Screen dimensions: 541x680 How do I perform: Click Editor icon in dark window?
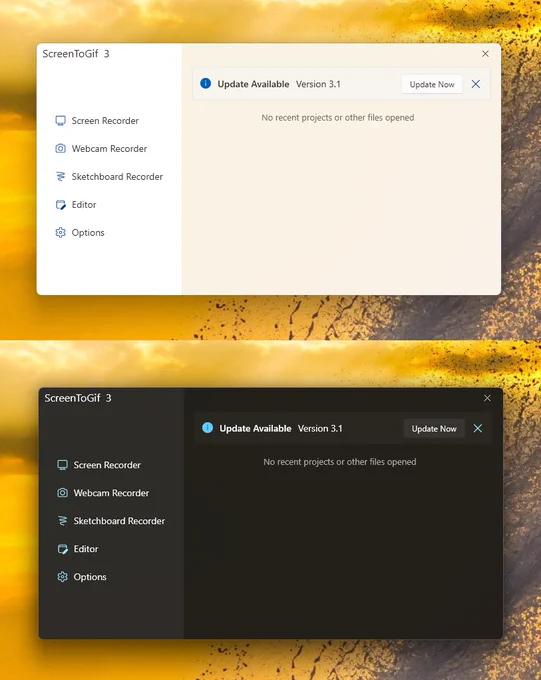pyautogui.click(x=62, y=549)
